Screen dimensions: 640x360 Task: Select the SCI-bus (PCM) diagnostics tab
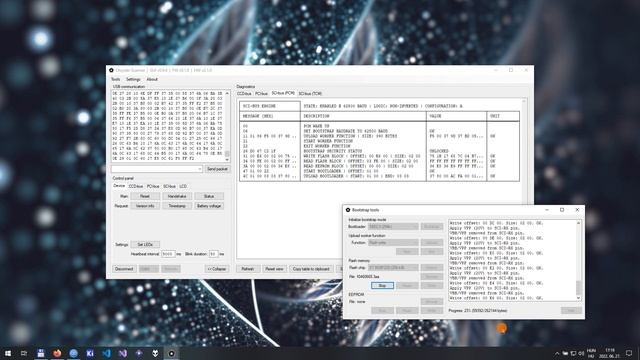(x=283, y=93)
